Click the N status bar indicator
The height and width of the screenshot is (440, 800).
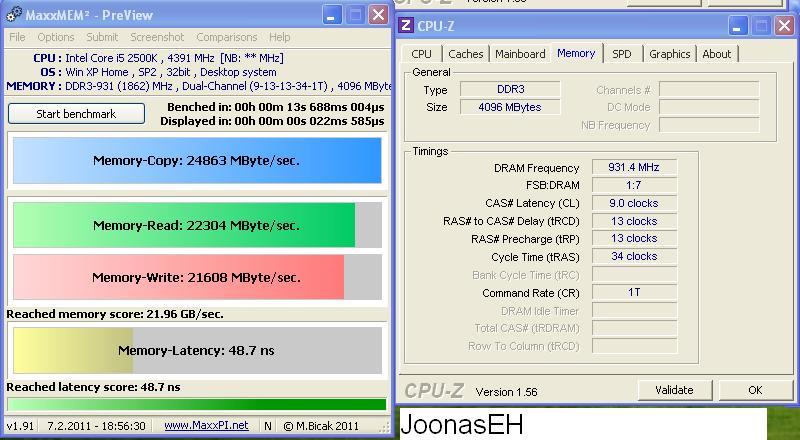pyautogui.click(x=268, y=426)
